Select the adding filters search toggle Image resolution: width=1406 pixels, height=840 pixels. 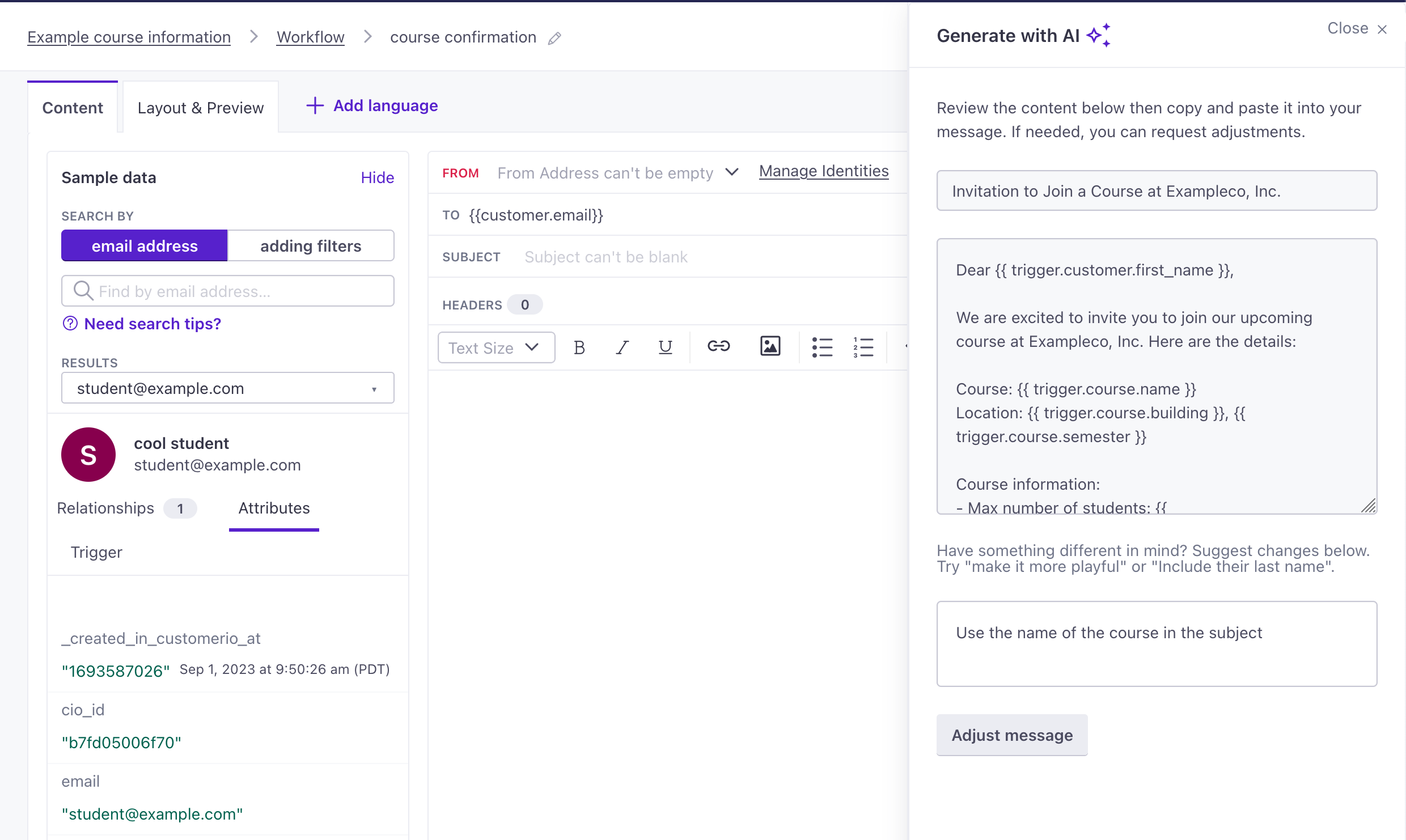click(x=310, y=245)
